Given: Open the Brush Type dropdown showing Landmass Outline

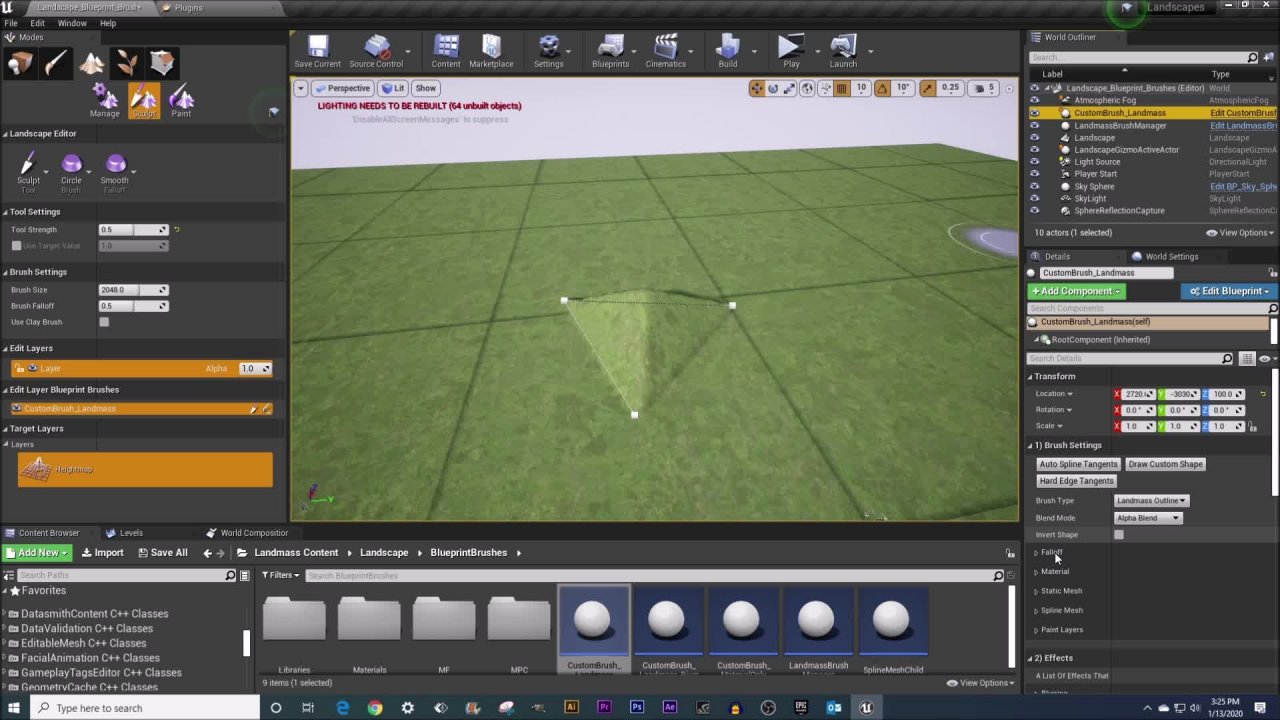Looking at the screenshot, I should pos(1150,500).
